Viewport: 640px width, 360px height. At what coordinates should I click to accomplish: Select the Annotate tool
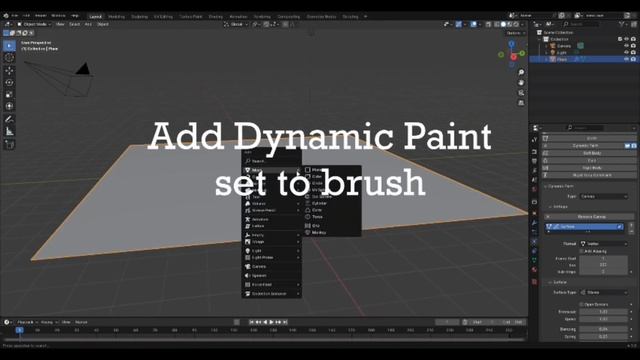[x=9, y=119]
